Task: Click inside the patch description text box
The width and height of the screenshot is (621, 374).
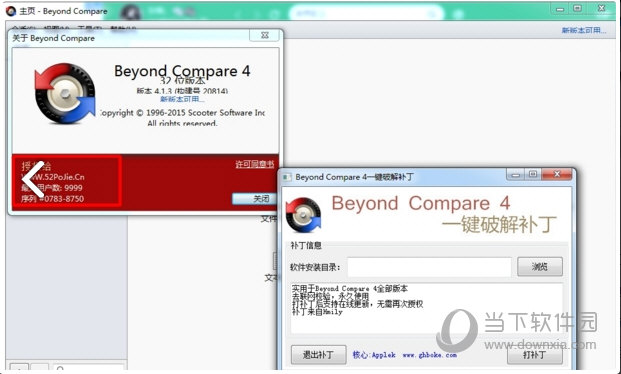Action: pyautogui.click(x=427, y=308)
